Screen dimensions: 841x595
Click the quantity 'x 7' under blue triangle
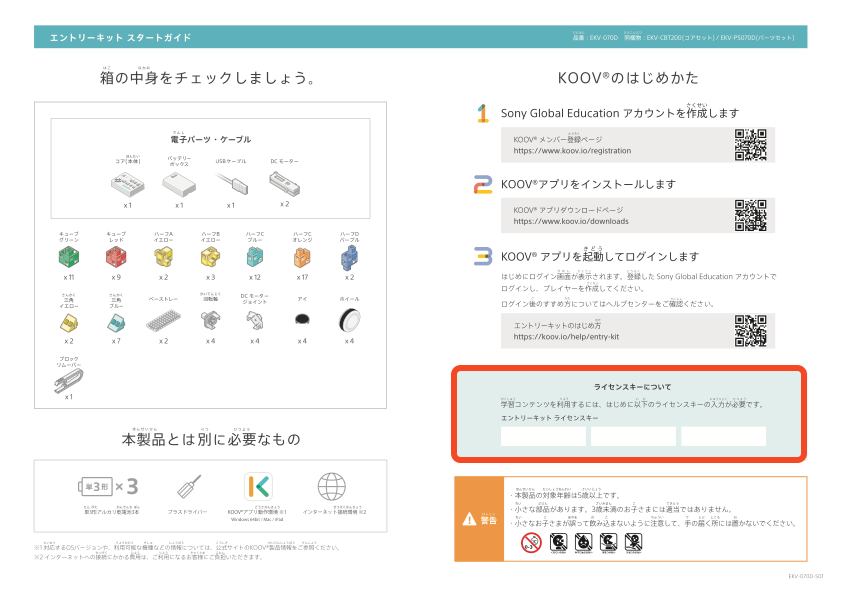pyautogui.click(x=116, y=341)
